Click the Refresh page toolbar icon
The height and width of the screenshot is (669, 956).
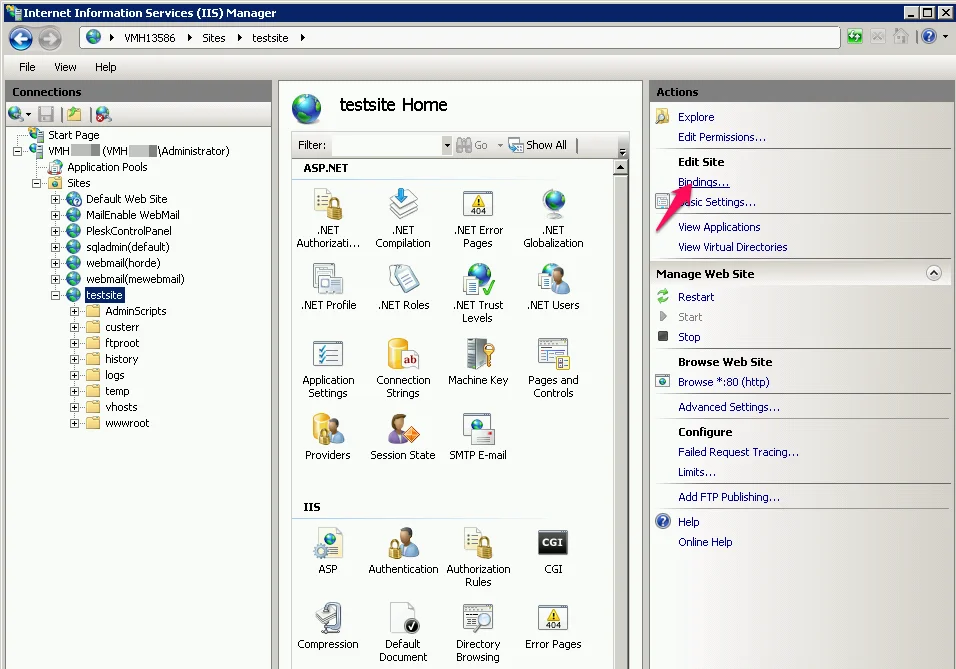pos(855,37)
